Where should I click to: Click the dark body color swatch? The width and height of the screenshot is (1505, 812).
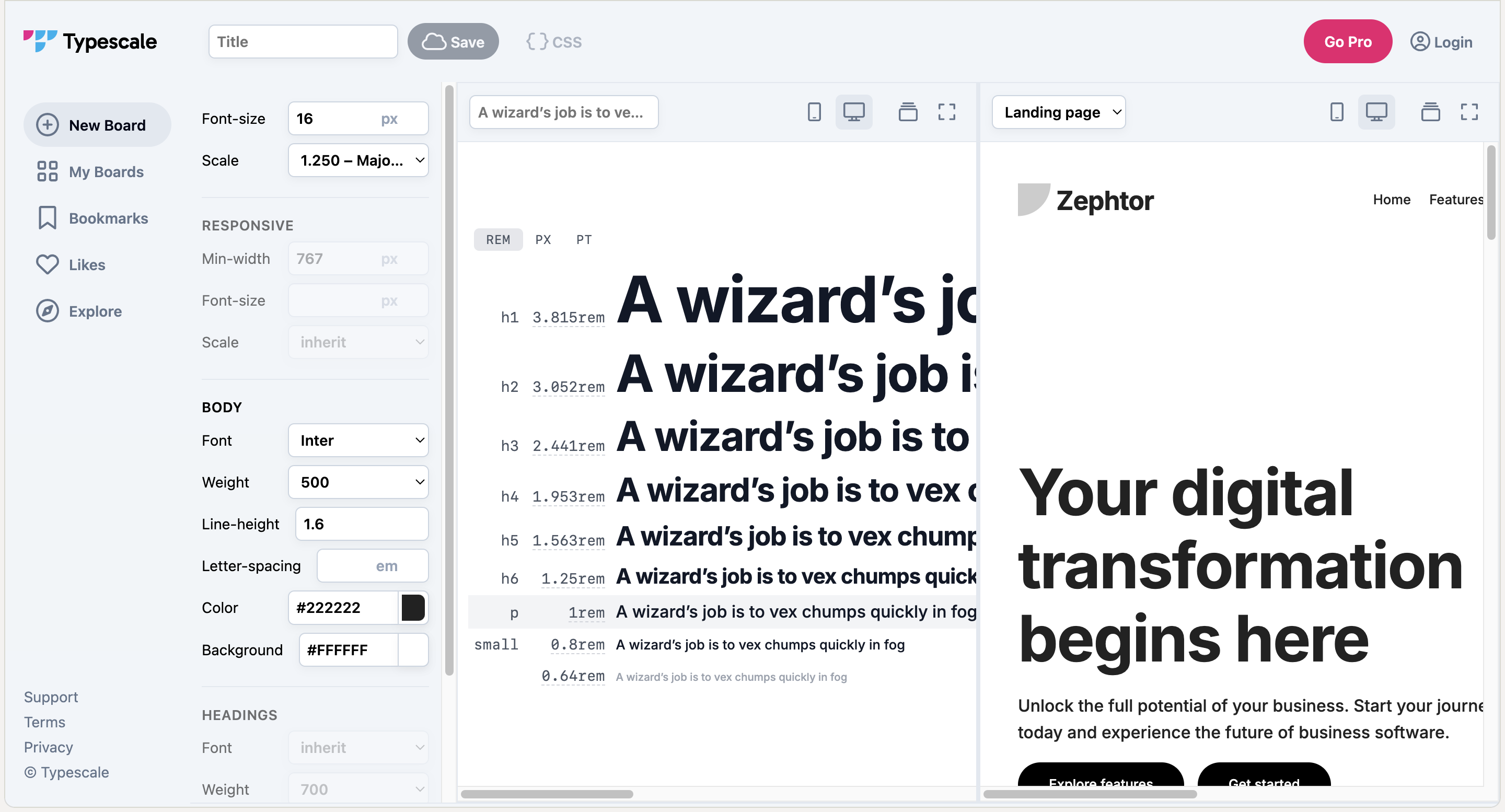pos(413,608)
